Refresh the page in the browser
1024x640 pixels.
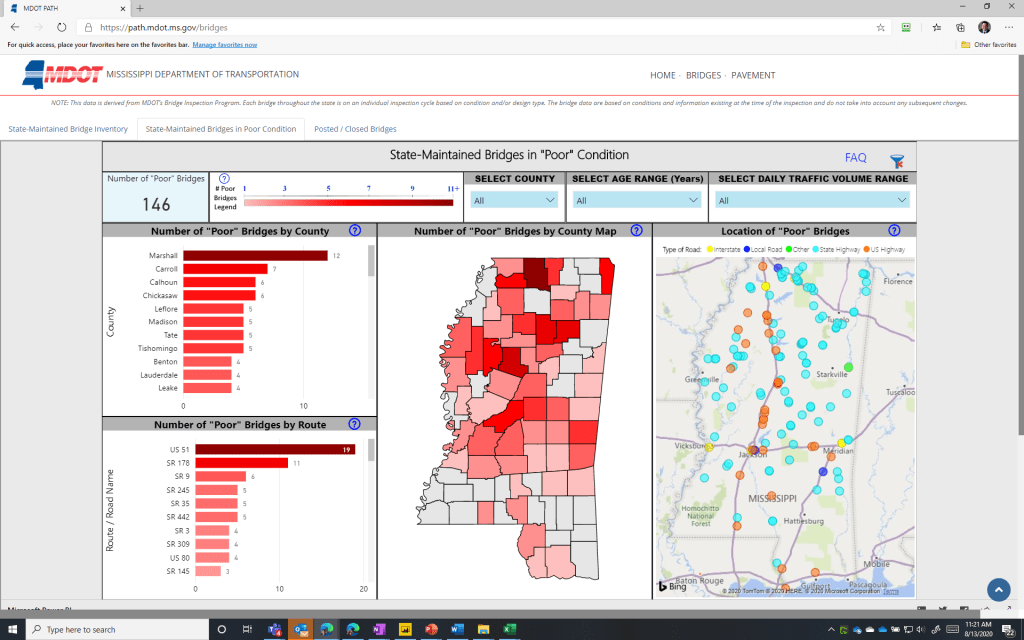coord(62,28)
